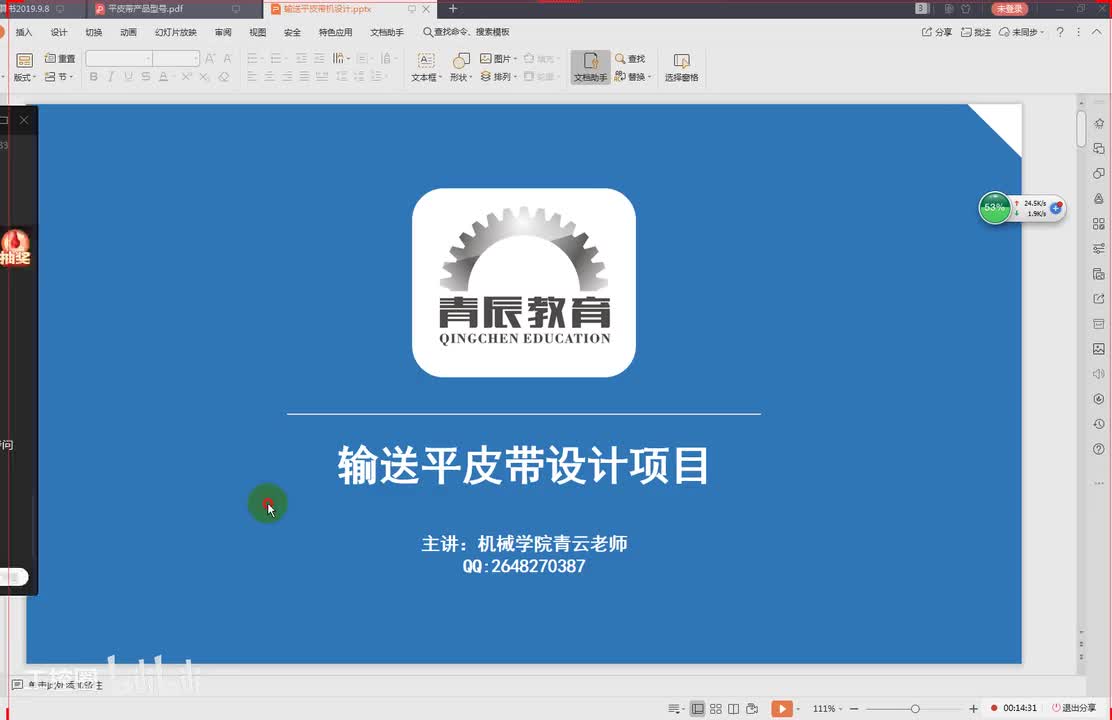Open the 形状 shapes gallery
This screenshot has width=1112, height=720.
click(460, 67)
